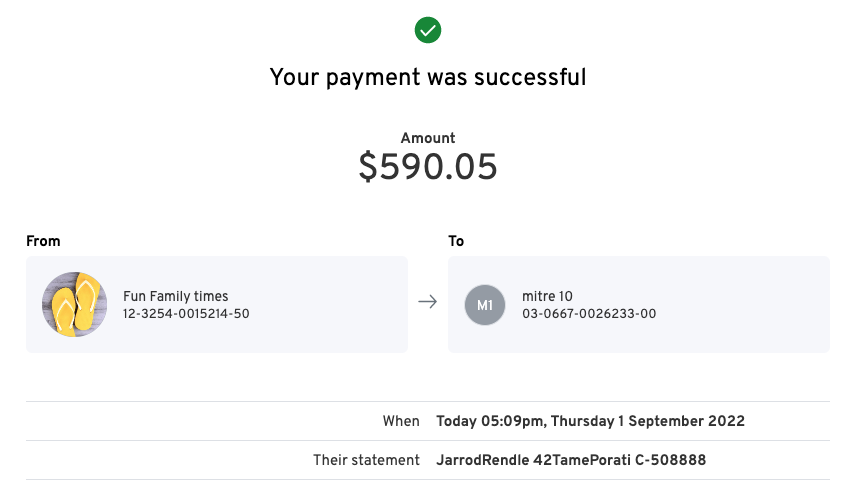856x485 pixels.
Task: Click the dollar sign of the amount
Action: coord(368,169)
